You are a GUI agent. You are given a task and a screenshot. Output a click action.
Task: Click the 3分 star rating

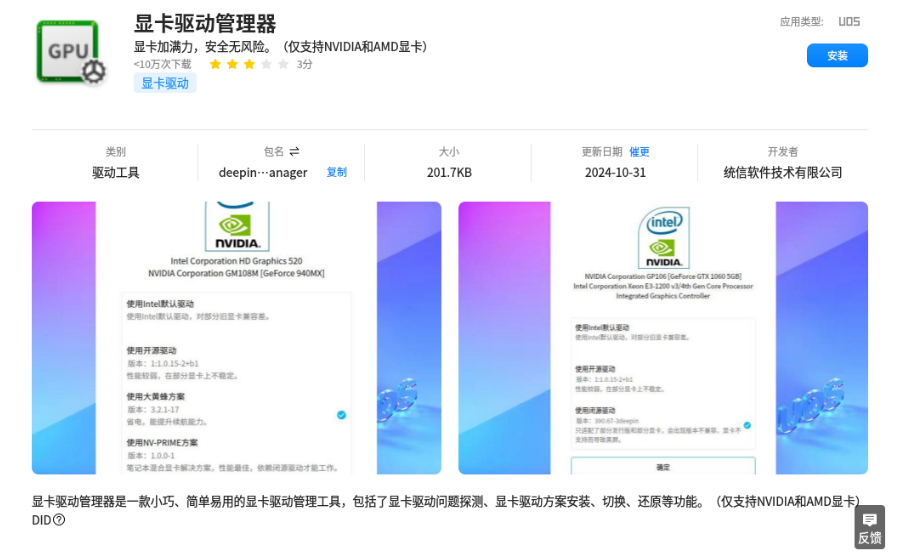[260, 64]
